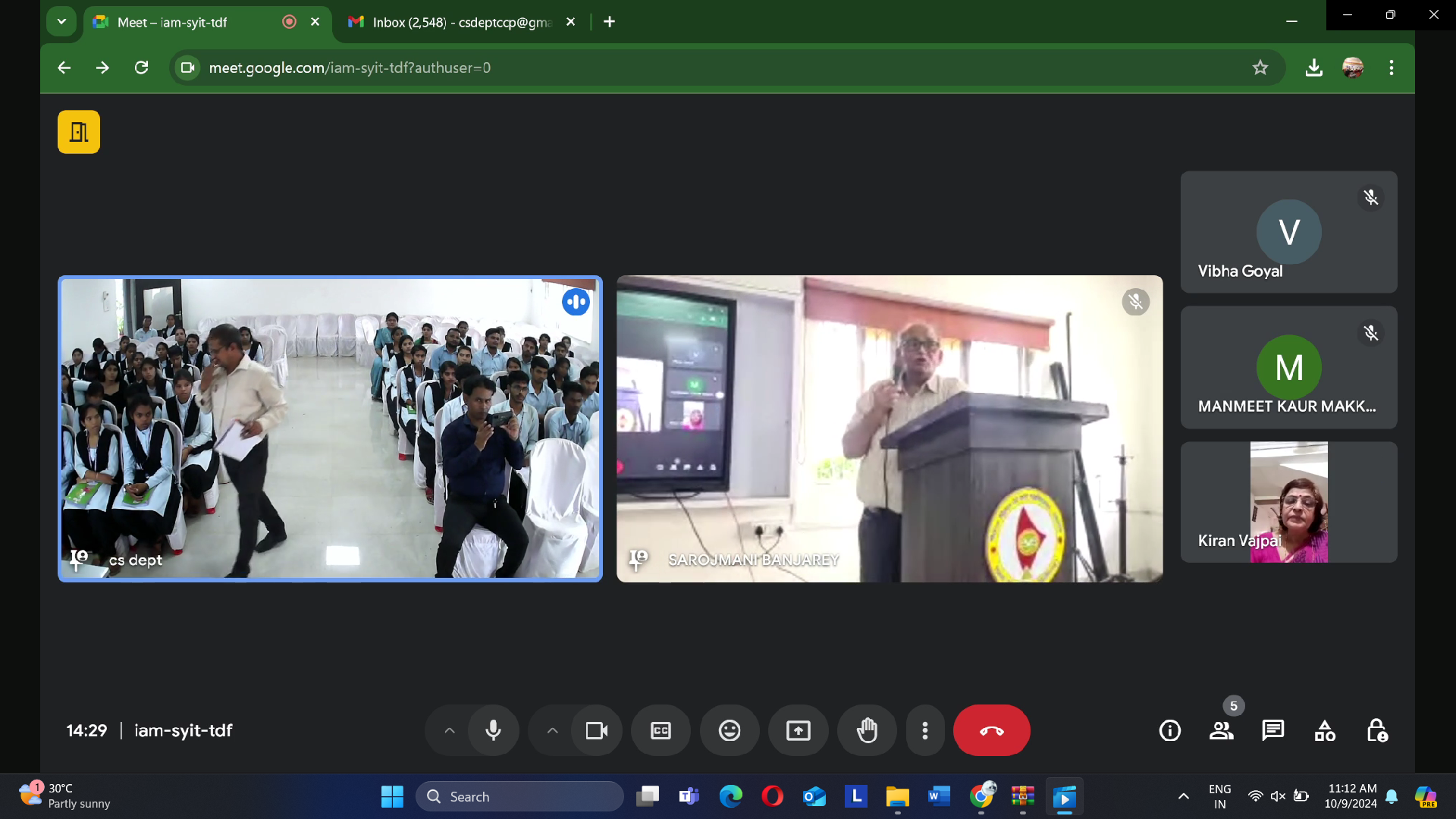
Task: Unpin the SAROJMANI BANJAREY tile
Action: 639,560
